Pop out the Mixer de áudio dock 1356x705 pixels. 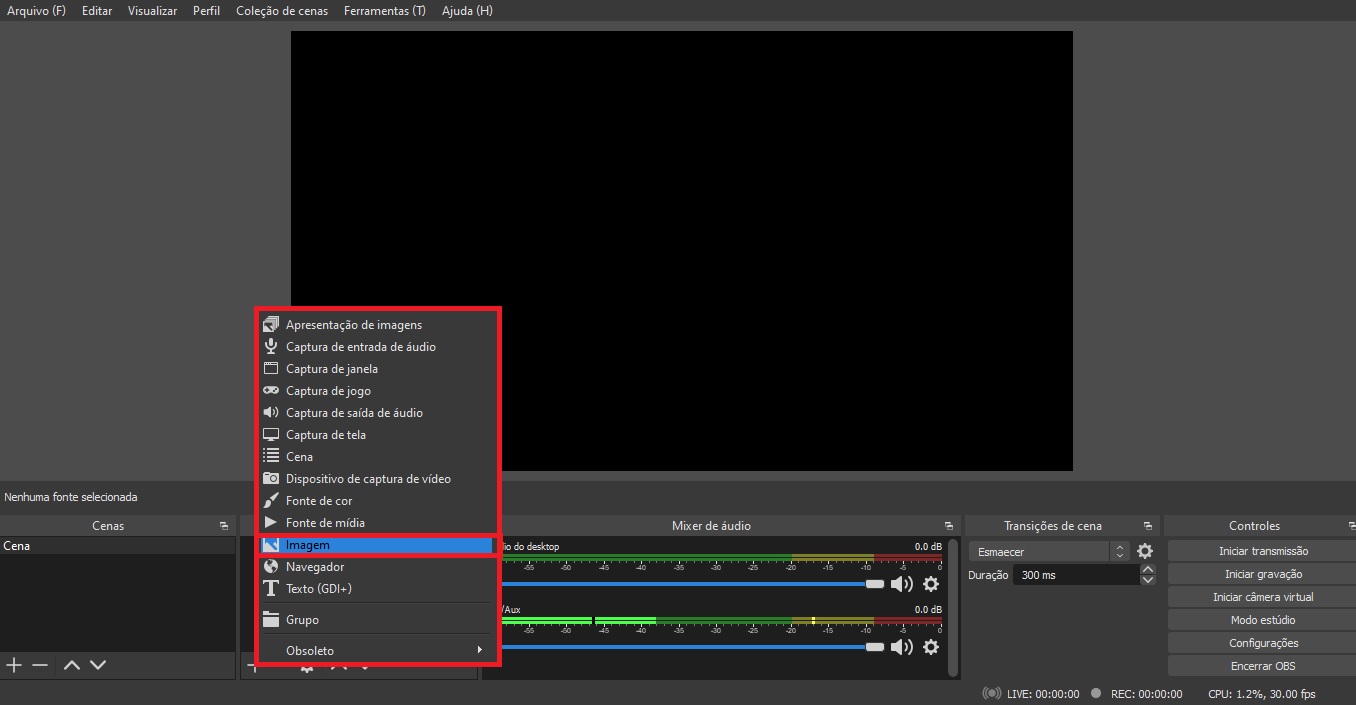click(x=948, y=526)
